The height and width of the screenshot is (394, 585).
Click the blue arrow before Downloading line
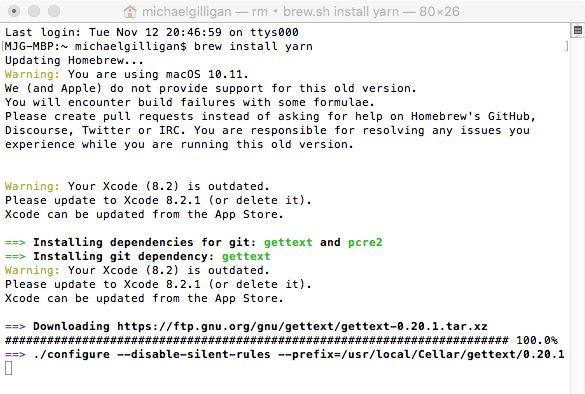coord(15,326)
